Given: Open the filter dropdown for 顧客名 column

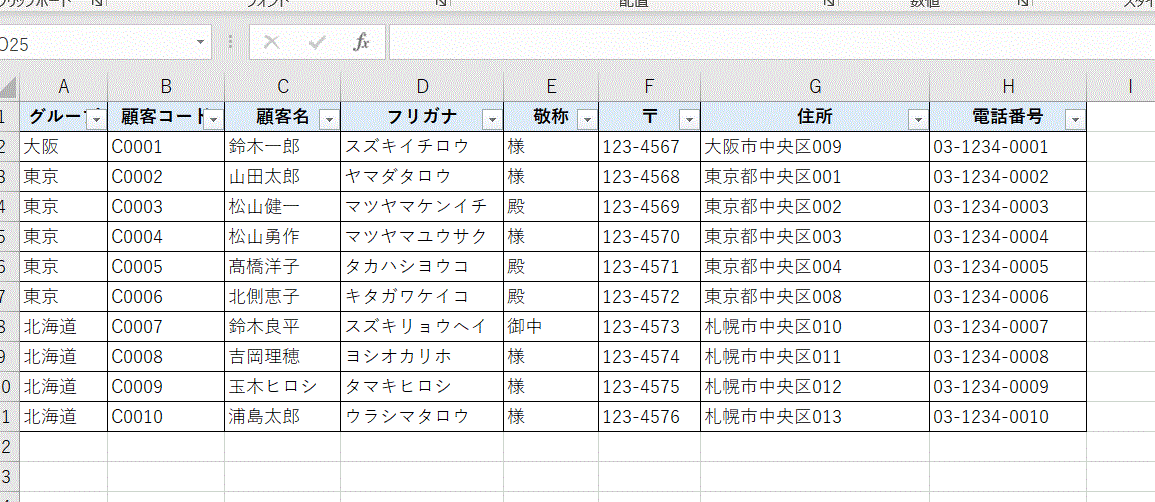Looking at the screenshot, I should (x=329, y=119).
